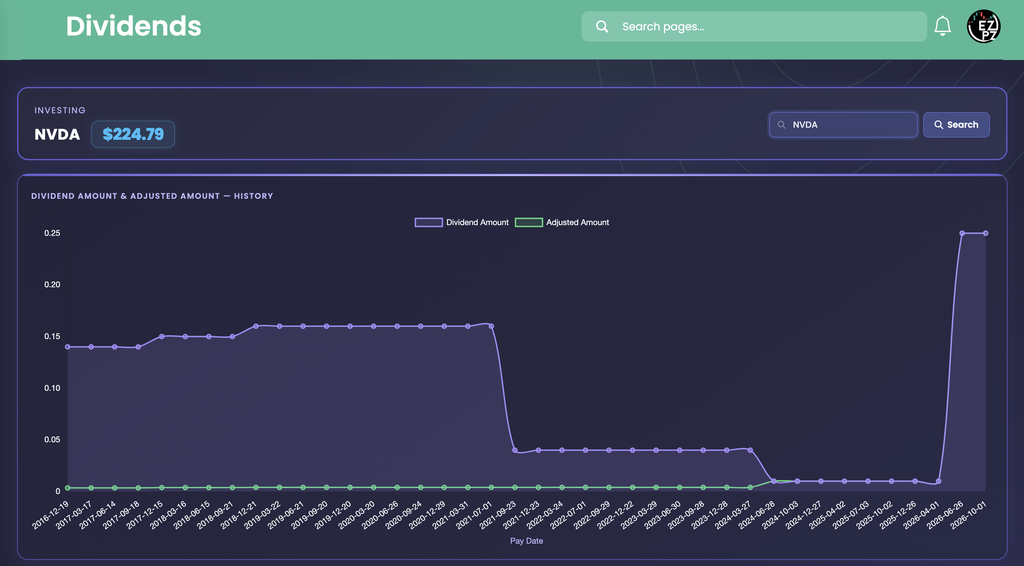Viewport: 1024px width, 566px height.
Task: Click the NVDA ticker heading
Action: pos(57,134)
